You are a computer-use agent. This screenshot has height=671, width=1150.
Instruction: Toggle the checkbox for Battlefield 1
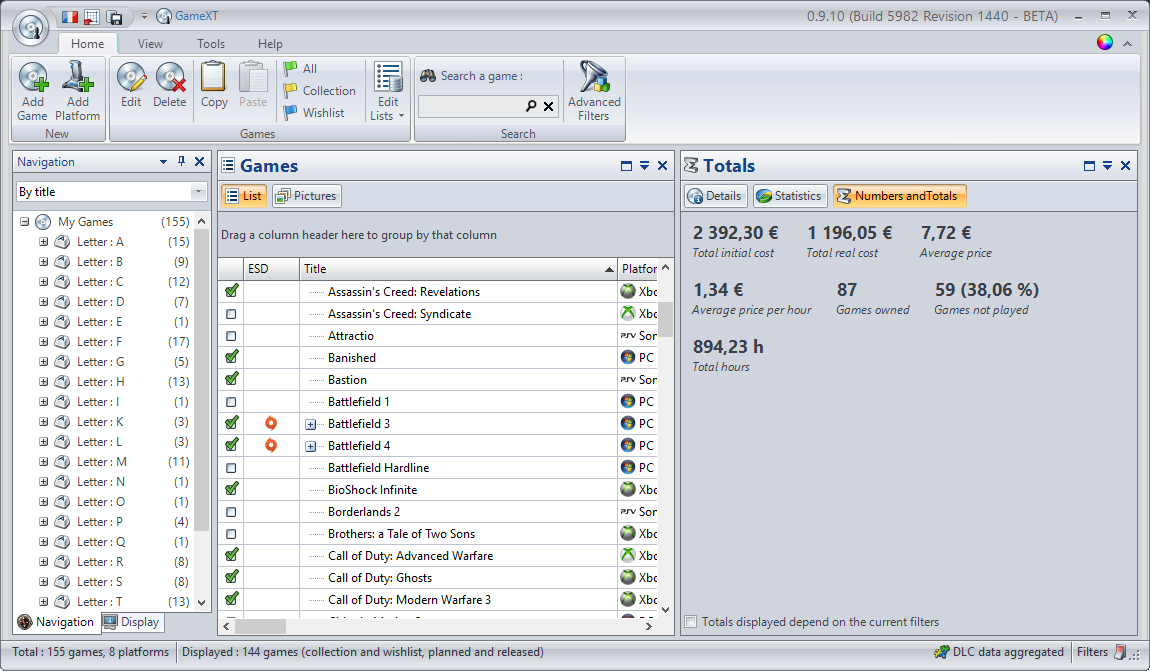coord(232,402)
